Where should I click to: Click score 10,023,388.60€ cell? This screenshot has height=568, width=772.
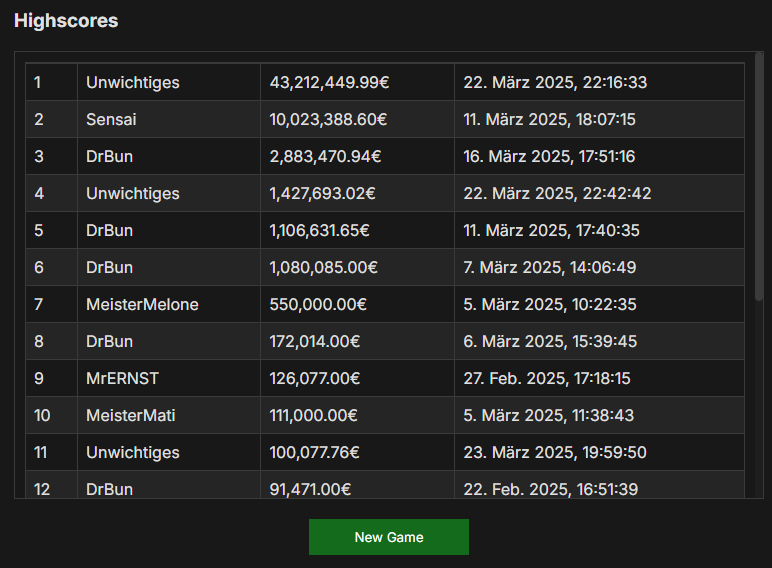(357, 119)
